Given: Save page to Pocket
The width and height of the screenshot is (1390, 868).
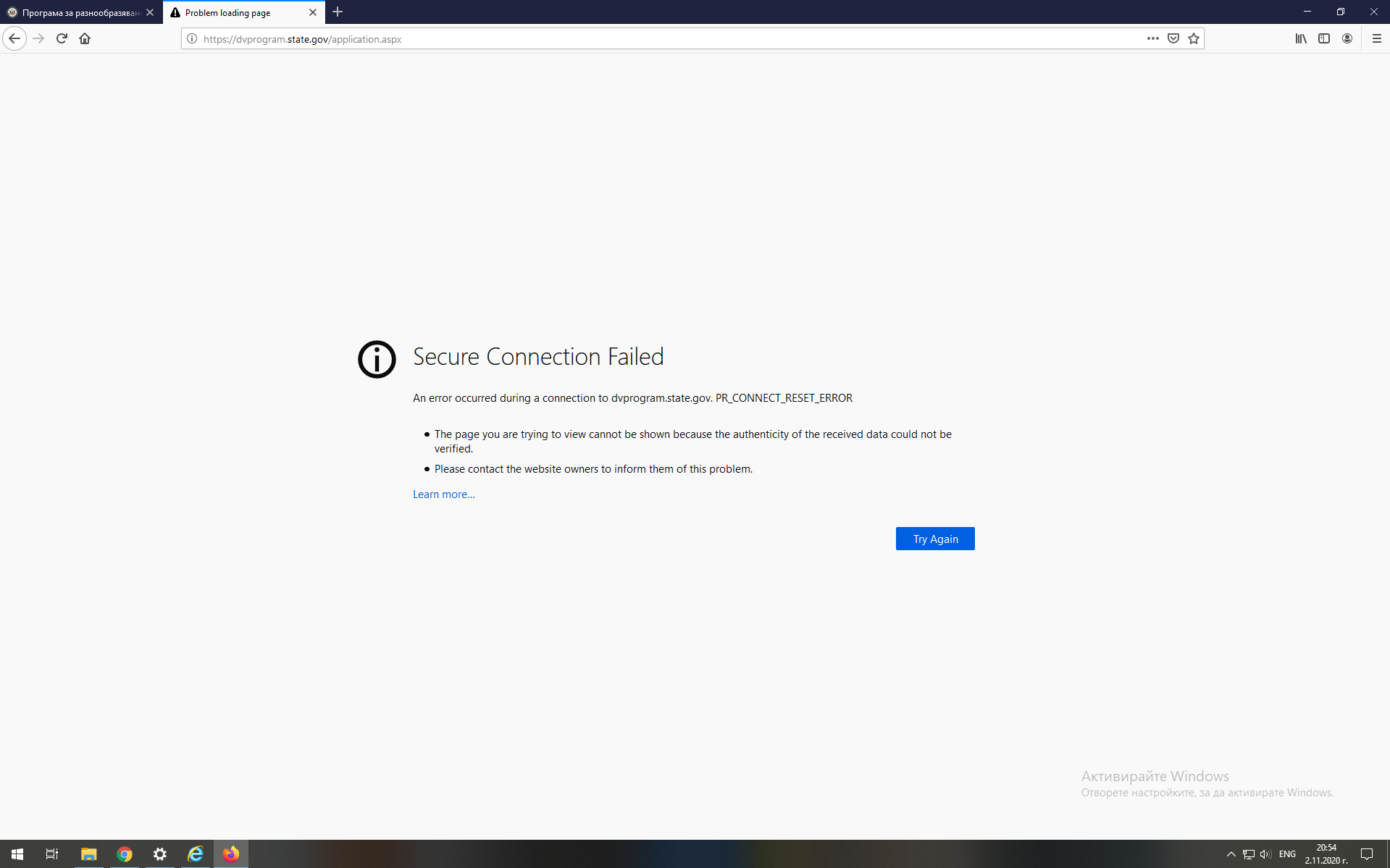Looking at the screenshot, I should [1173, 39].
